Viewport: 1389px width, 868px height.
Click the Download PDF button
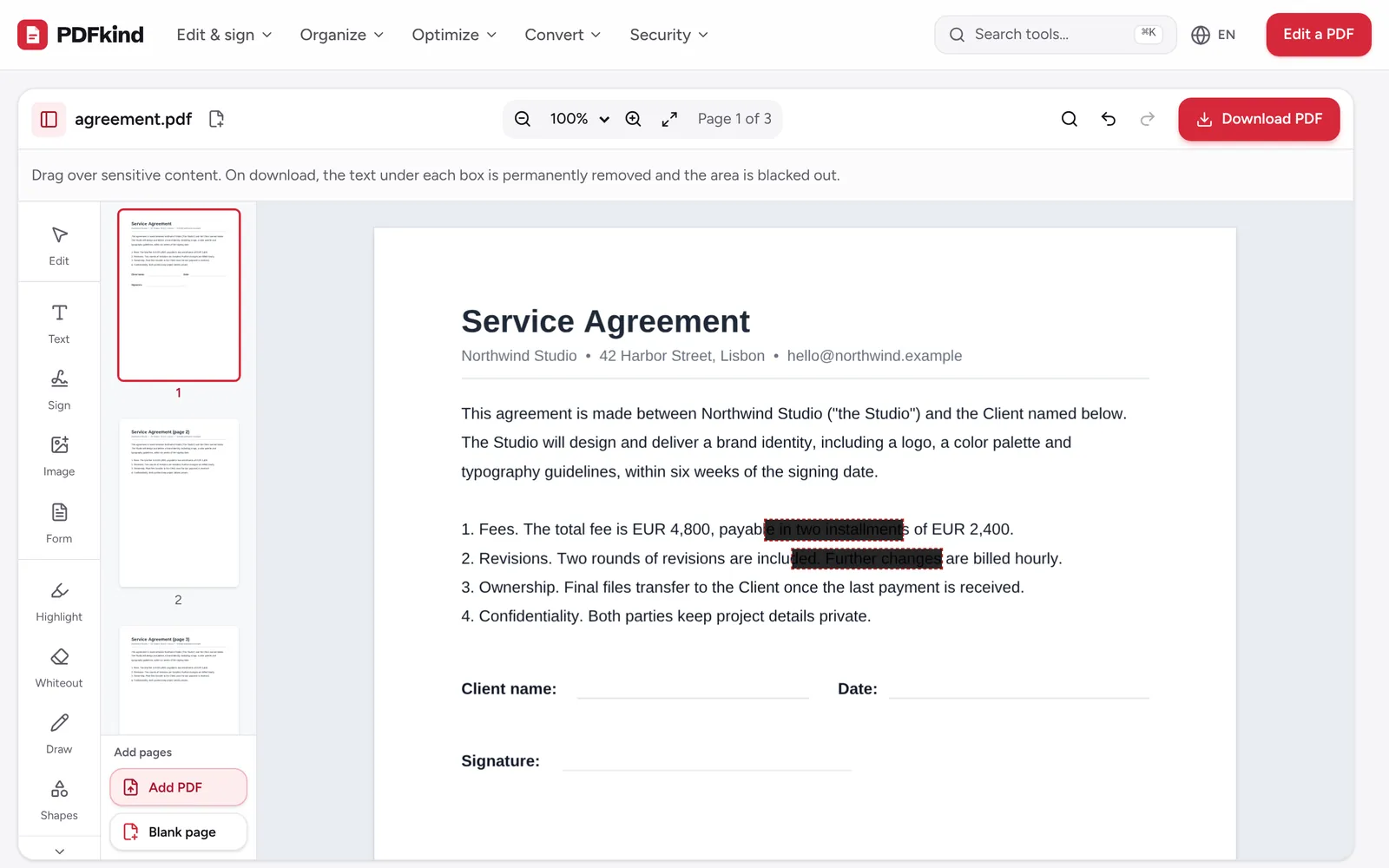[x=1259, y=119]
